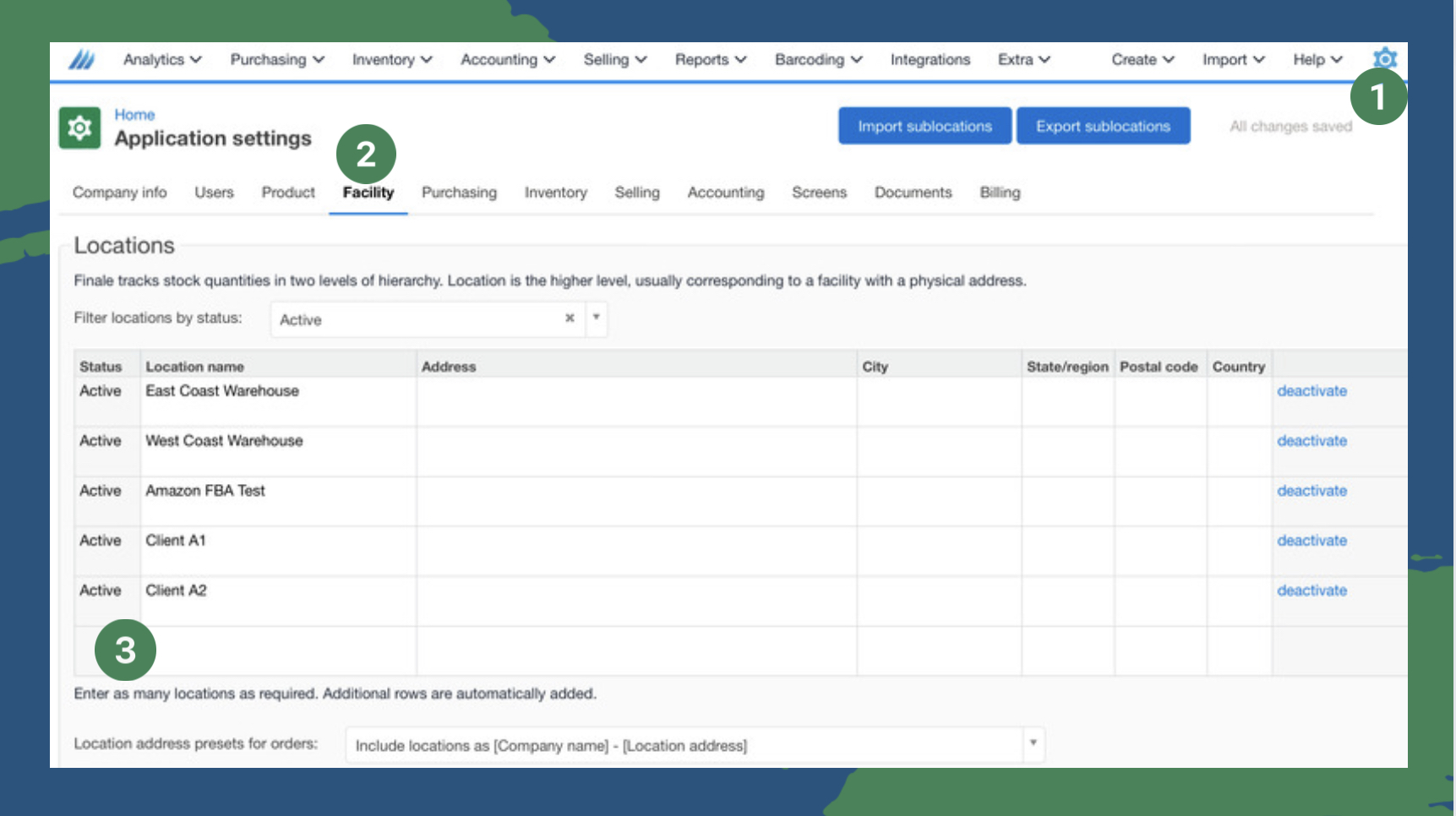Deactivate Client A2 location
The height and width of the screenshot is (816, 1456).
1311,590
